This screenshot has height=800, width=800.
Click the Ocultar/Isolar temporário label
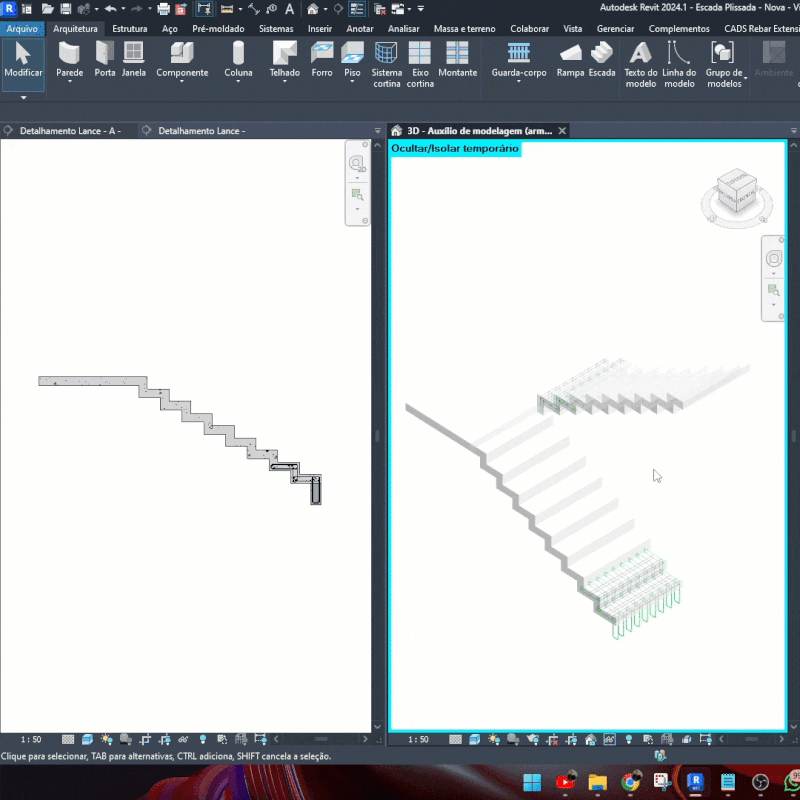click(x=455, y=148)
